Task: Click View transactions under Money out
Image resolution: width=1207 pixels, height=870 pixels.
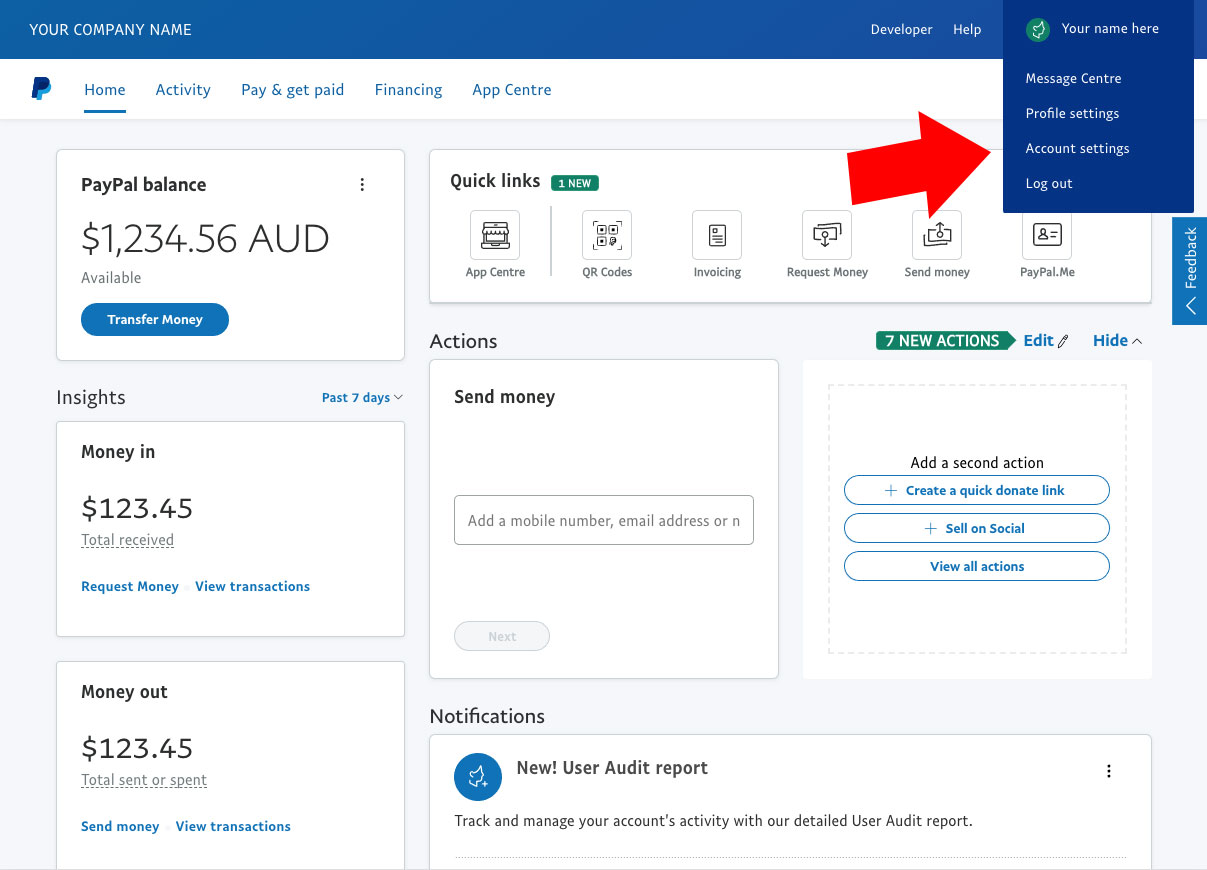Action: (x=233, y=826)
